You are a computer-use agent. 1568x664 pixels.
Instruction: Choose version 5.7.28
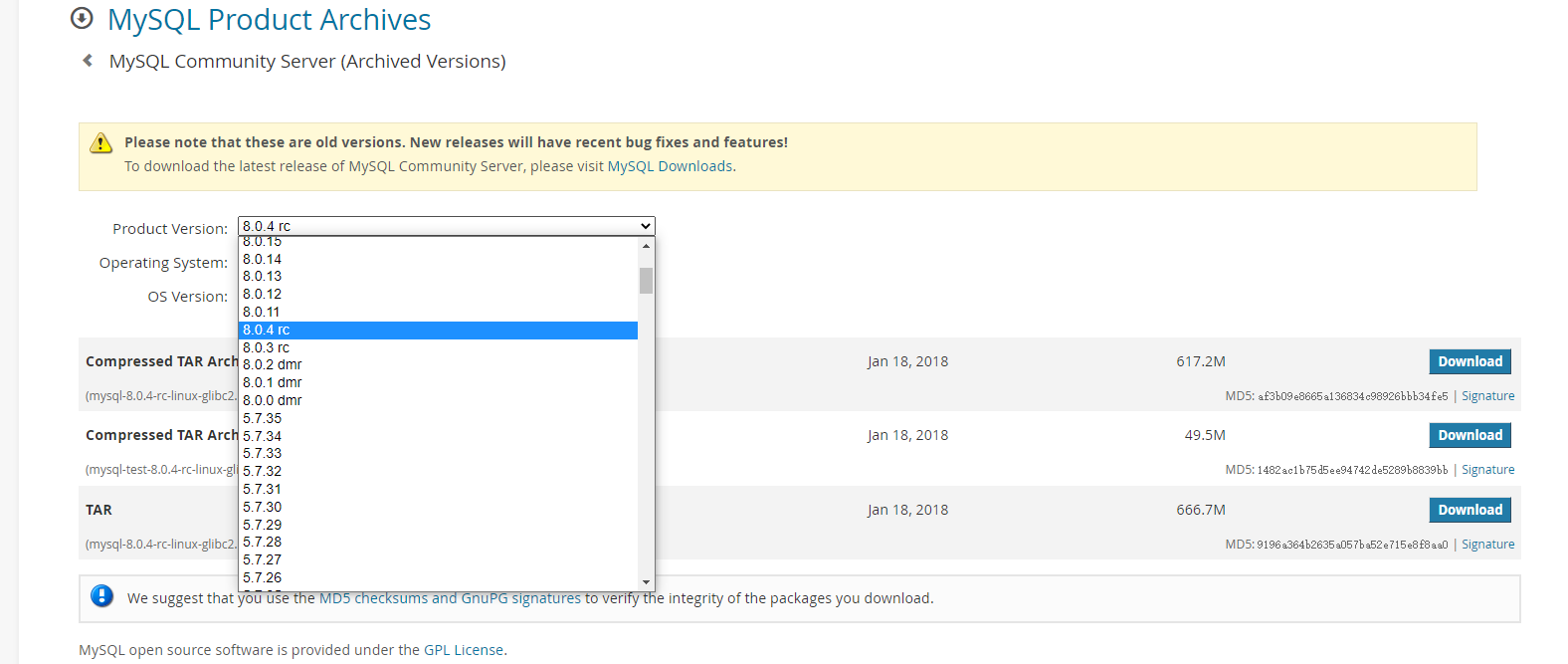438,543
